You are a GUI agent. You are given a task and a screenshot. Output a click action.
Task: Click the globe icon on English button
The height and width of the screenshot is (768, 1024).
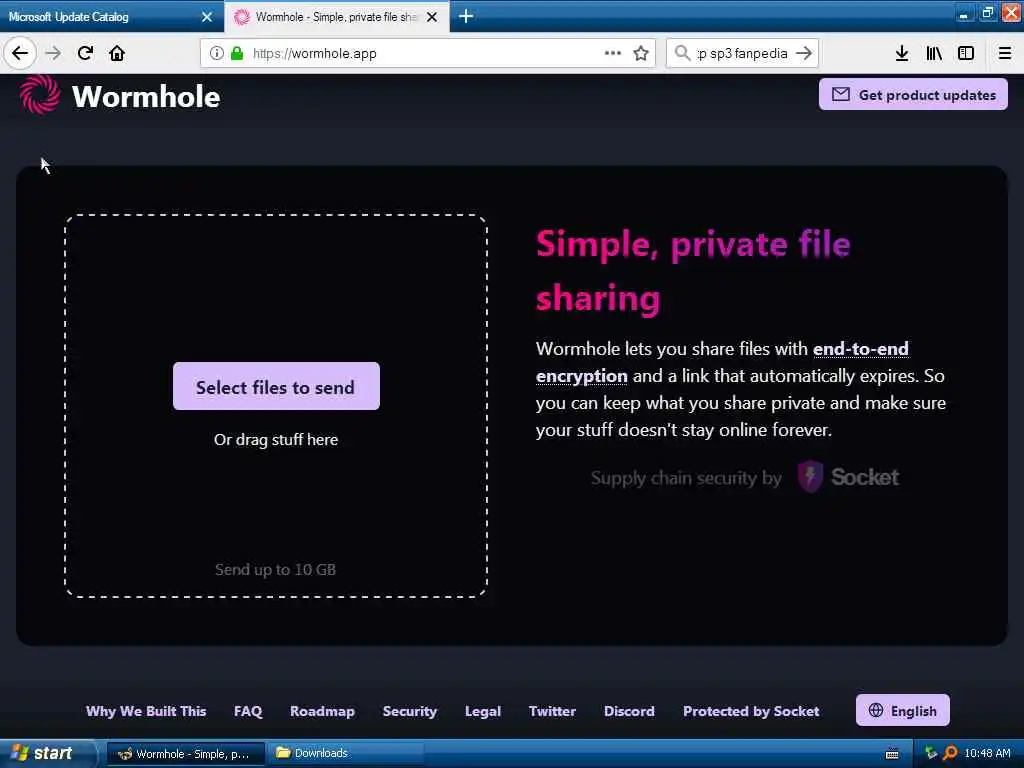[876, 710]
